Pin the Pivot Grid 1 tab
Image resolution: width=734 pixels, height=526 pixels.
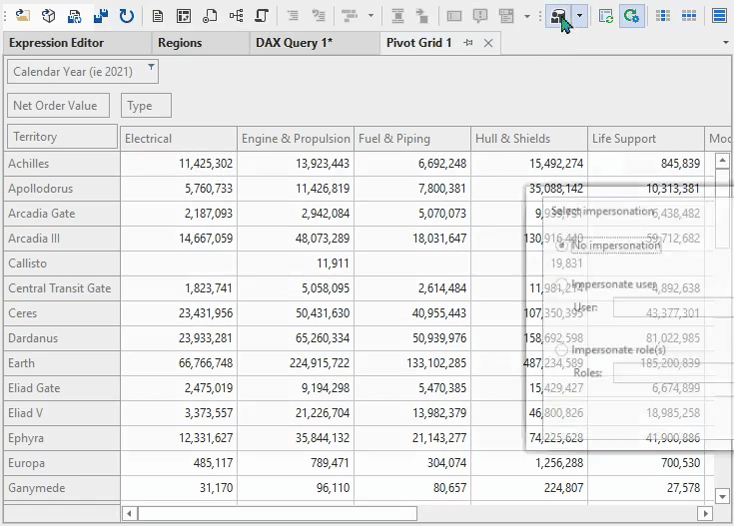pos(468,43)
